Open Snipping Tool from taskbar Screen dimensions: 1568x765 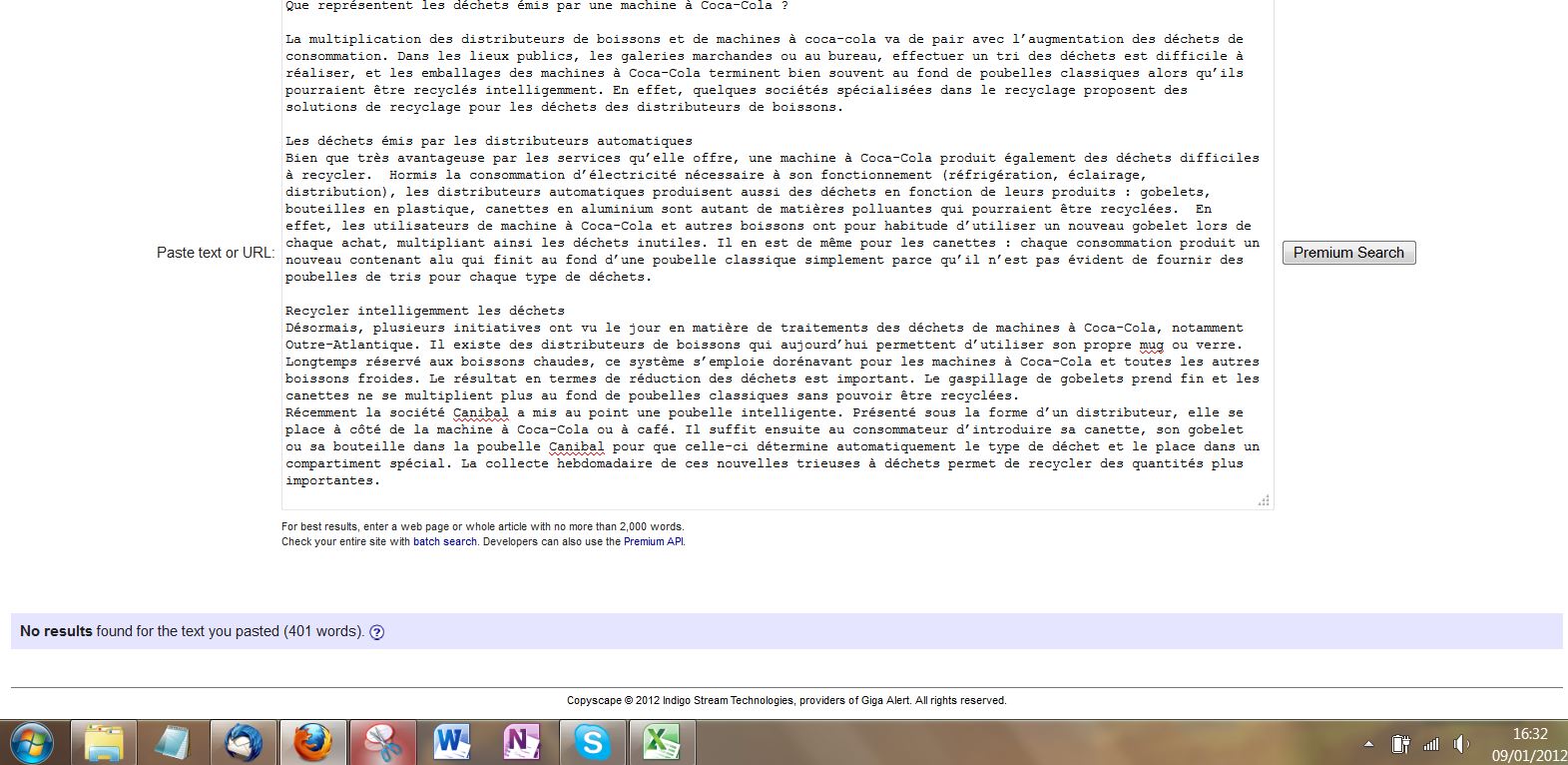(382, 743)
